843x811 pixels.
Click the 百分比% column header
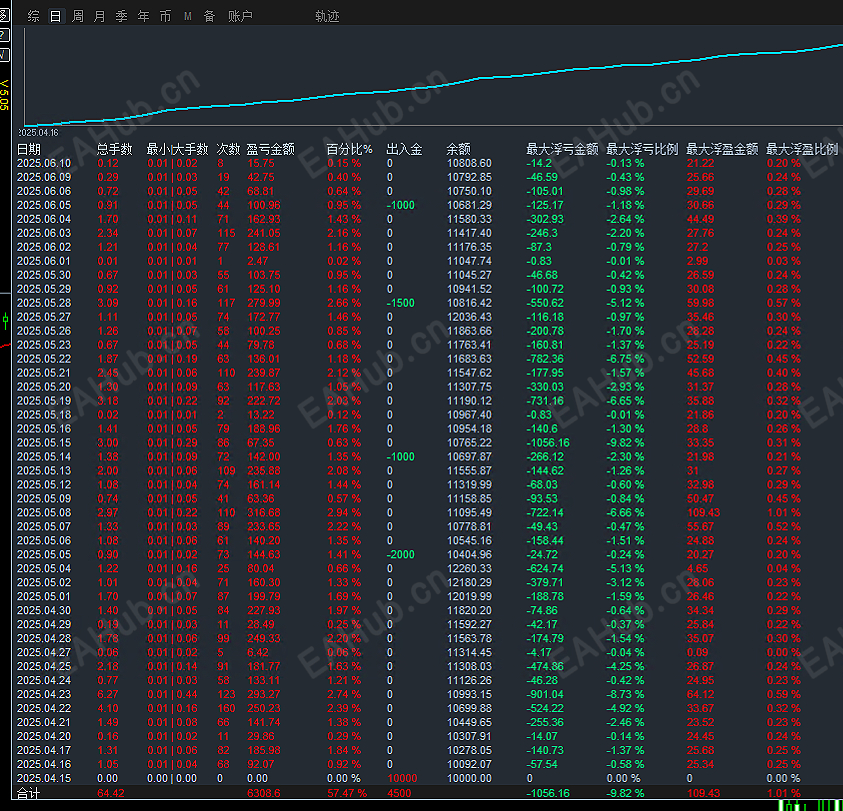[349, 149]
